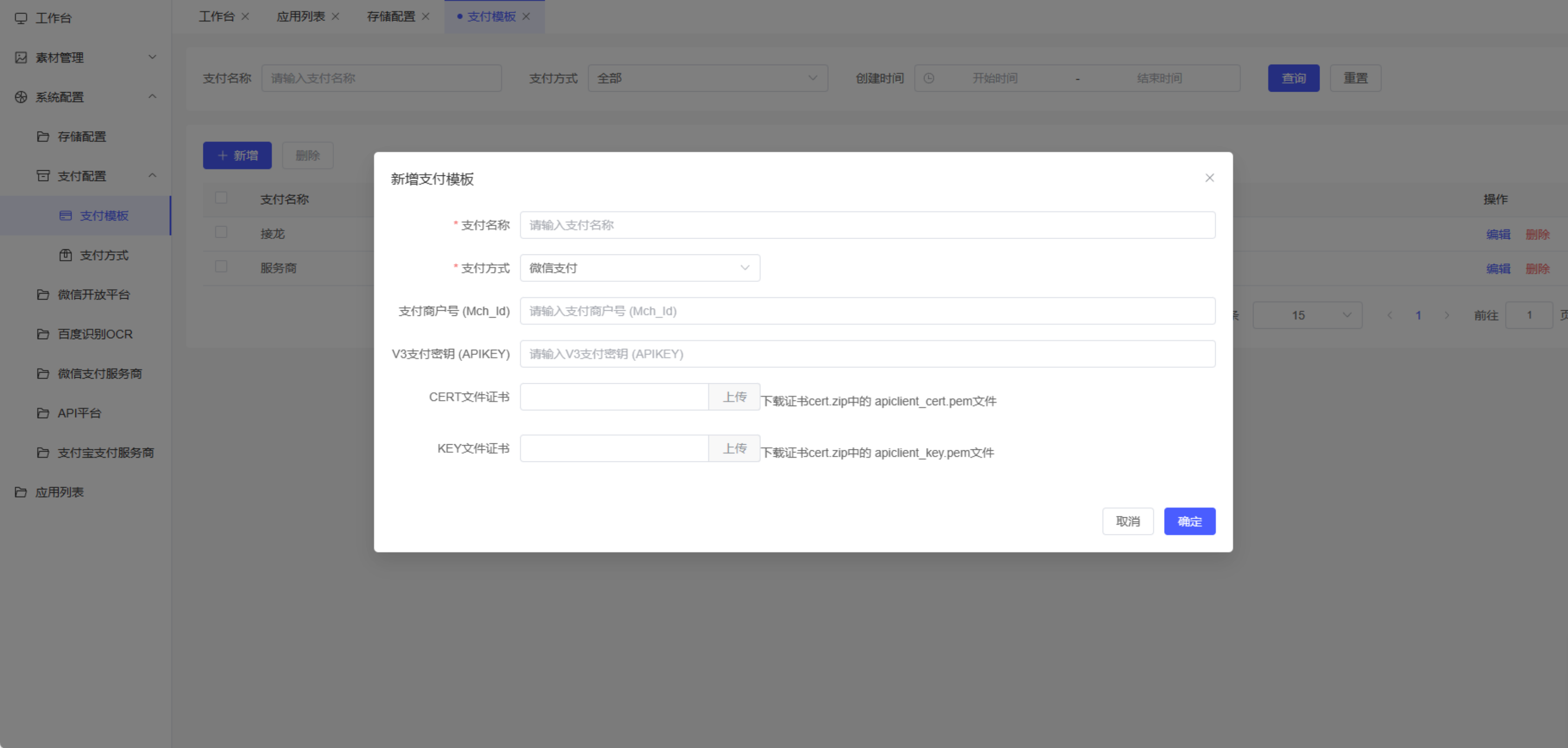Expand the 素材管理 menu chevron
Screen dimensions: 1568x748
click(x=152, y=57)
